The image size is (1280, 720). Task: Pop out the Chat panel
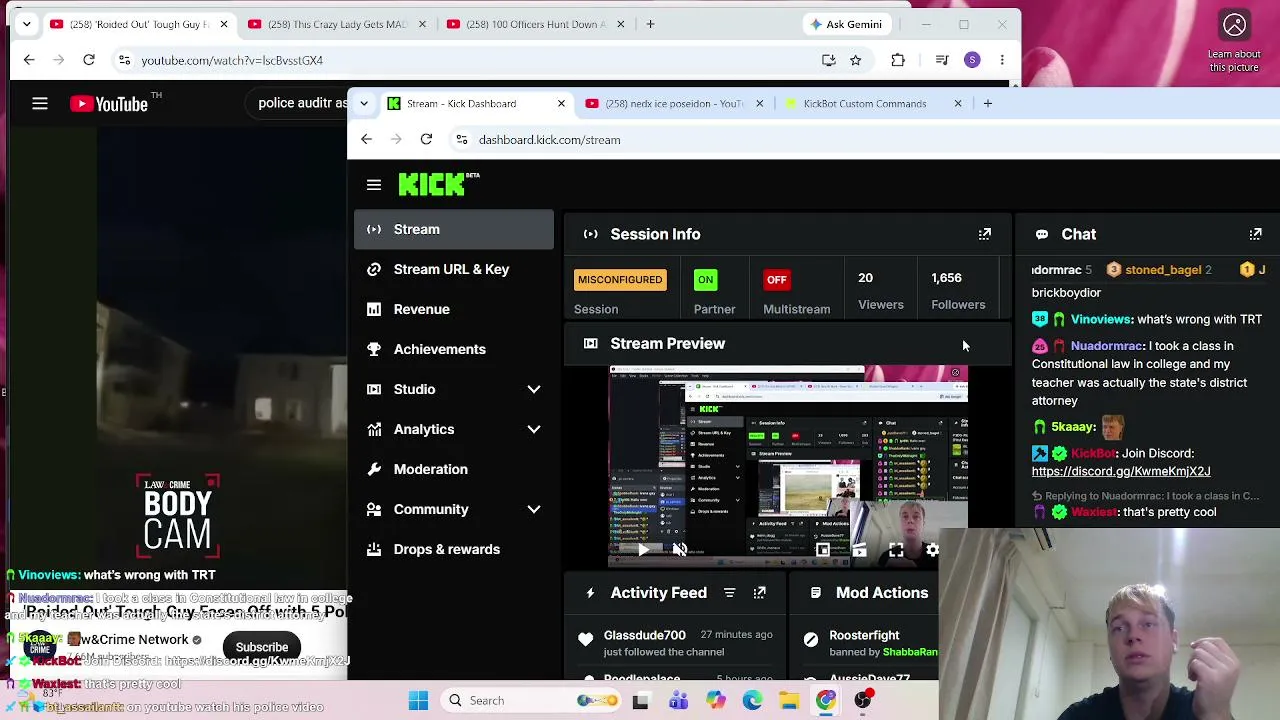pos(1255,234)
